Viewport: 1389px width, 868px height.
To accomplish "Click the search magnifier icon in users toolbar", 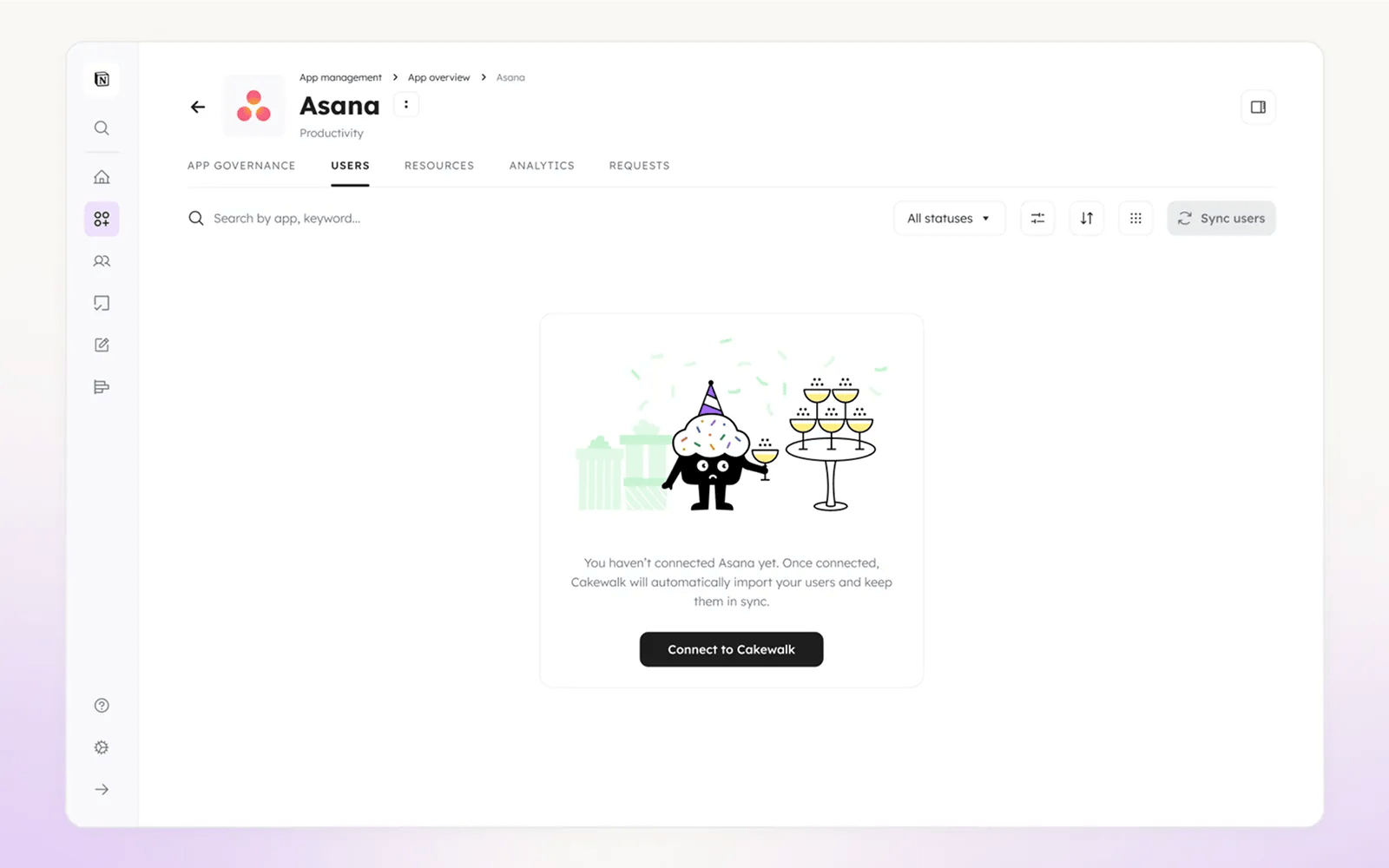I will click(196, 218).
